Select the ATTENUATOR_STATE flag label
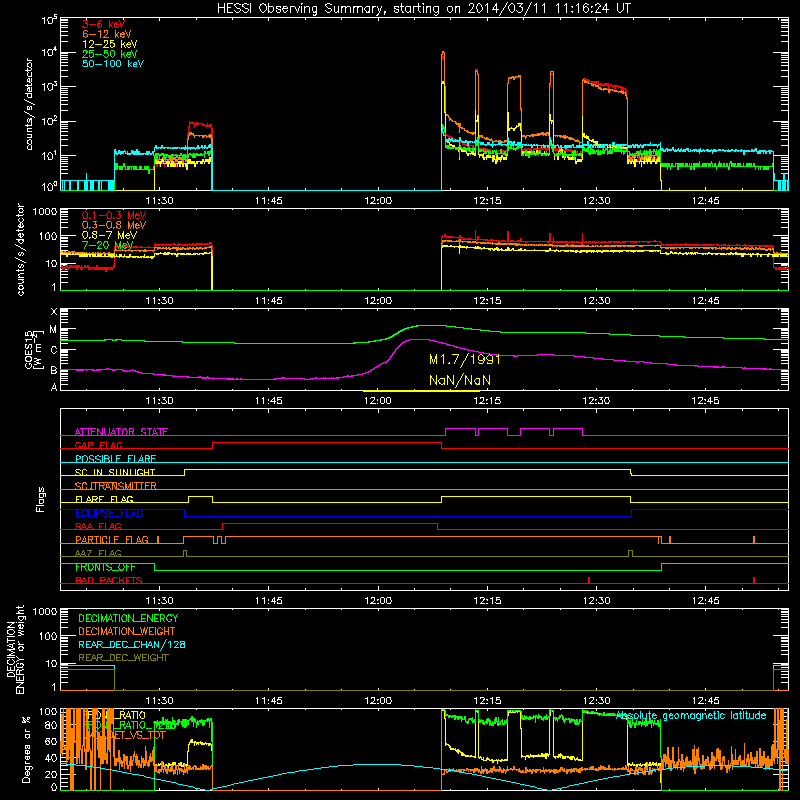 pos(121,432)
